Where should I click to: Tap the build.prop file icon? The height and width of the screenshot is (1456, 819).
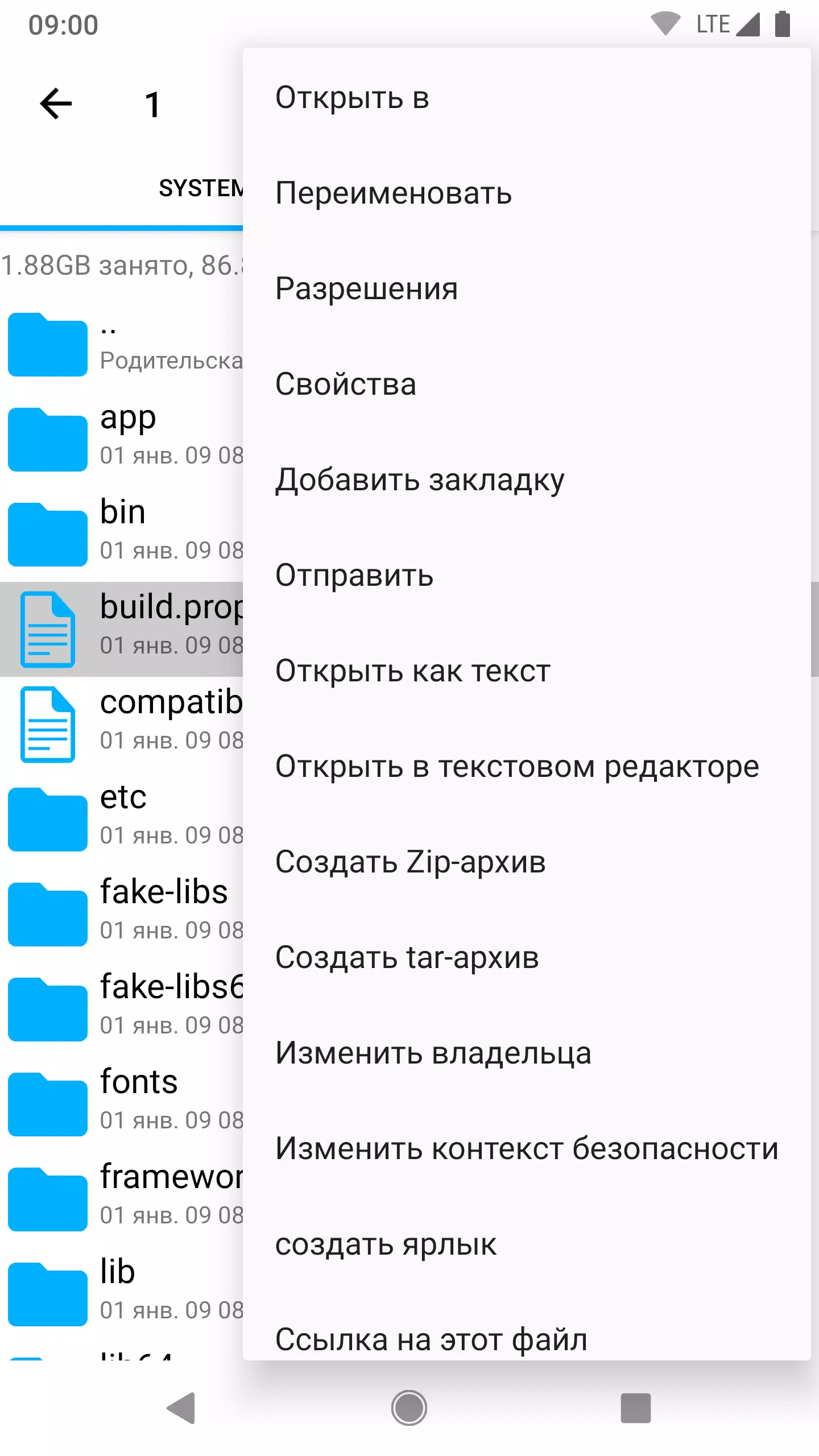[x=48, y=629]
